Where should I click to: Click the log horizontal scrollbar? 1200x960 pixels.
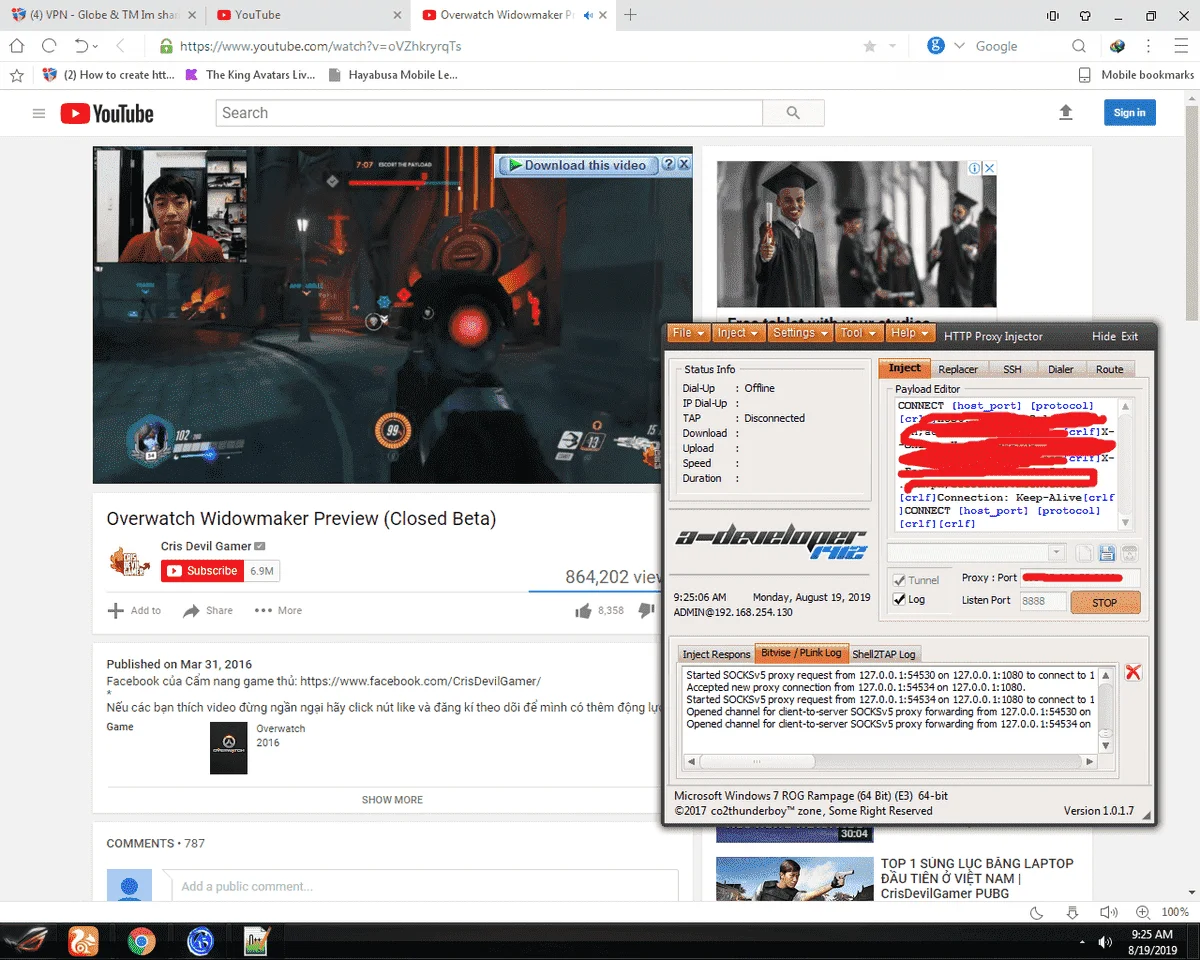890,763
